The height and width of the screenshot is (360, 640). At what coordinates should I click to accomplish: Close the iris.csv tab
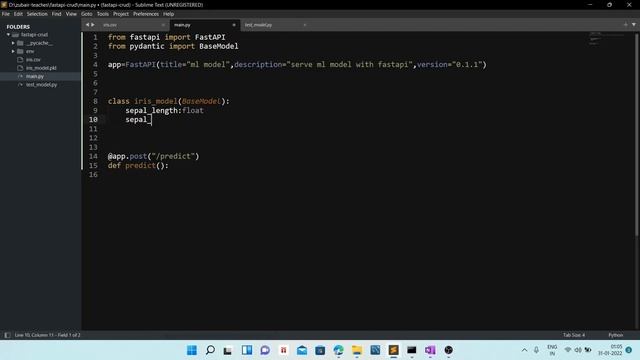[163, 25]
